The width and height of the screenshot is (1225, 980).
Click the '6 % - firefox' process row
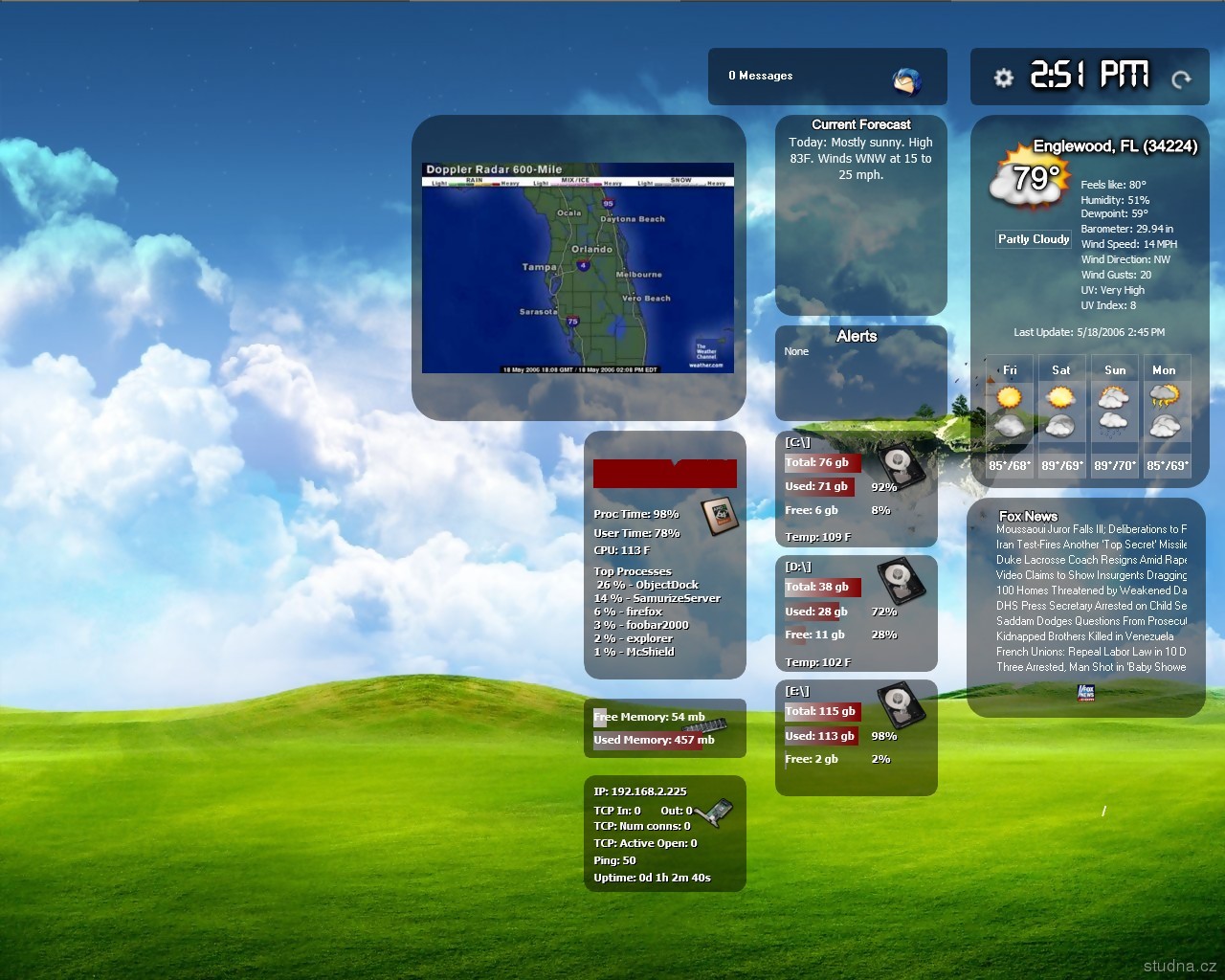628,612
